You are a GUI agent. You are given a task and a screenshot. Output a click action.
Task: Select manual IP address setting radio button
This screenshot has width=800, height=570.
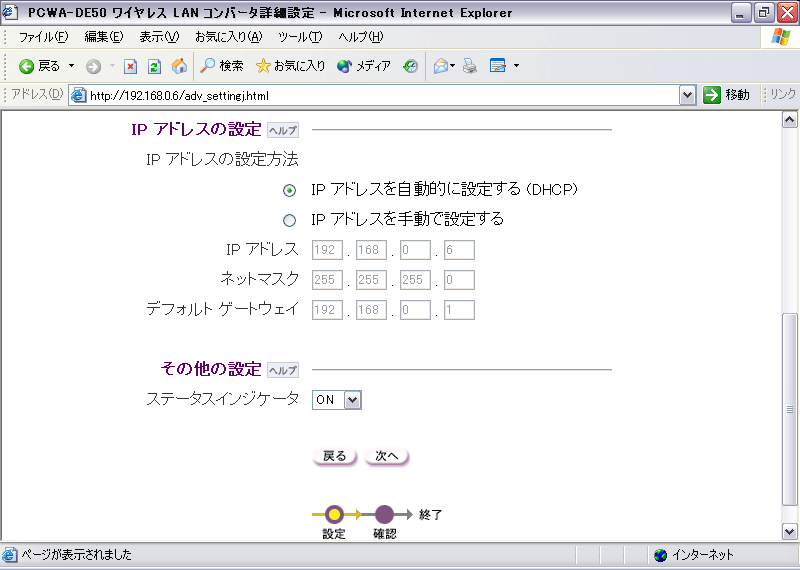(289, 220)
